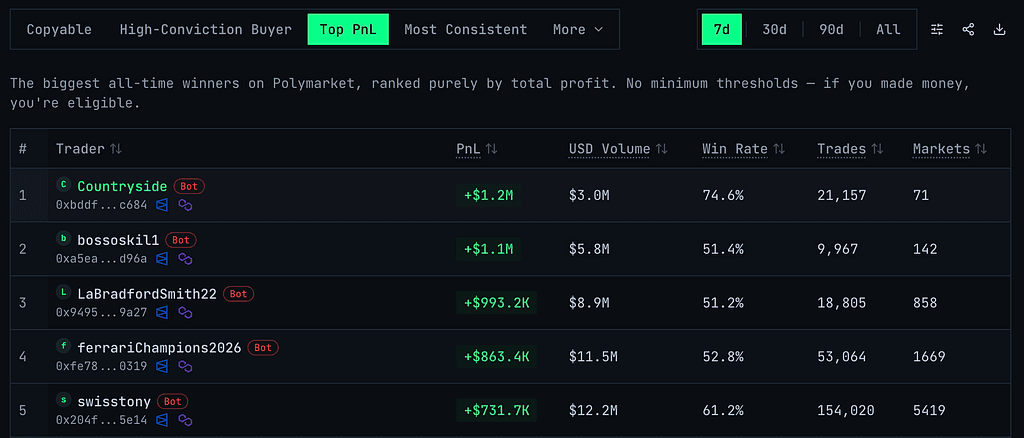Sort by the USD Volume column arrows

[x=662, y=149]
